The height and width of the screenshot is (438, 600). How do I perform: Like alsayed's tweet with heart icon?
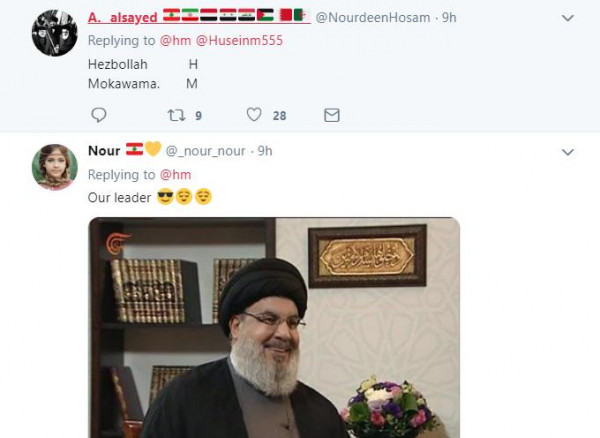(254, 115)
